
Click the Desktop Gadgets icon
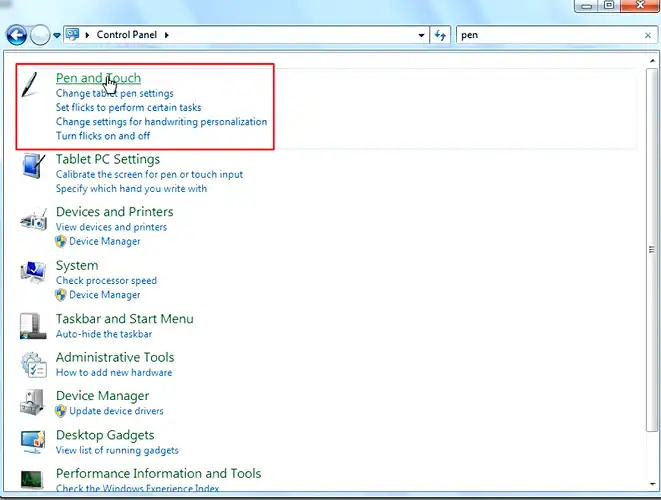pos(33,441)
